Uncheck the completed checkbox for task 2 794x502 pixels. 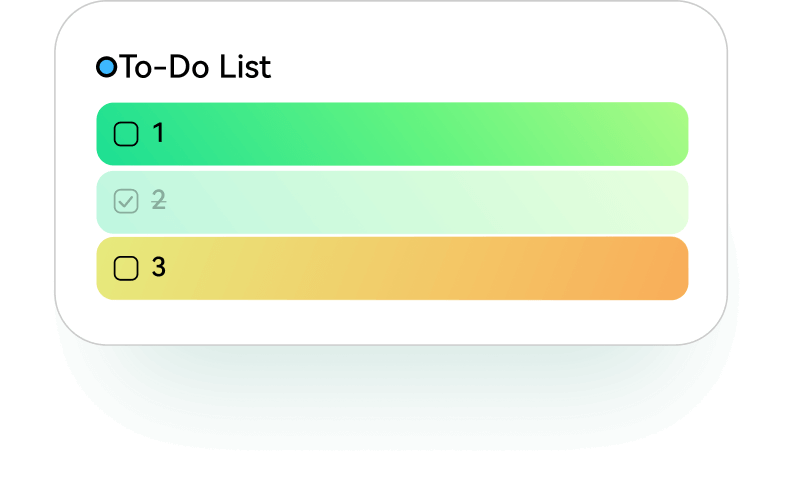tap(126, 201)
